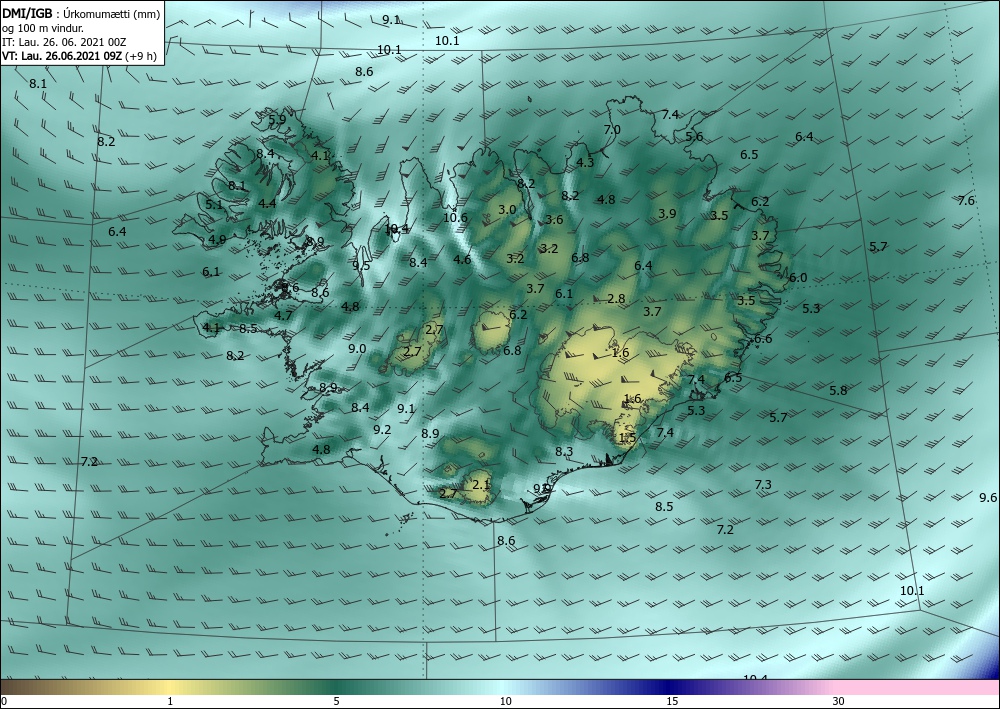Click the 8.3 value label
This screenshot has height=709, width=1000.
(564, 451)
